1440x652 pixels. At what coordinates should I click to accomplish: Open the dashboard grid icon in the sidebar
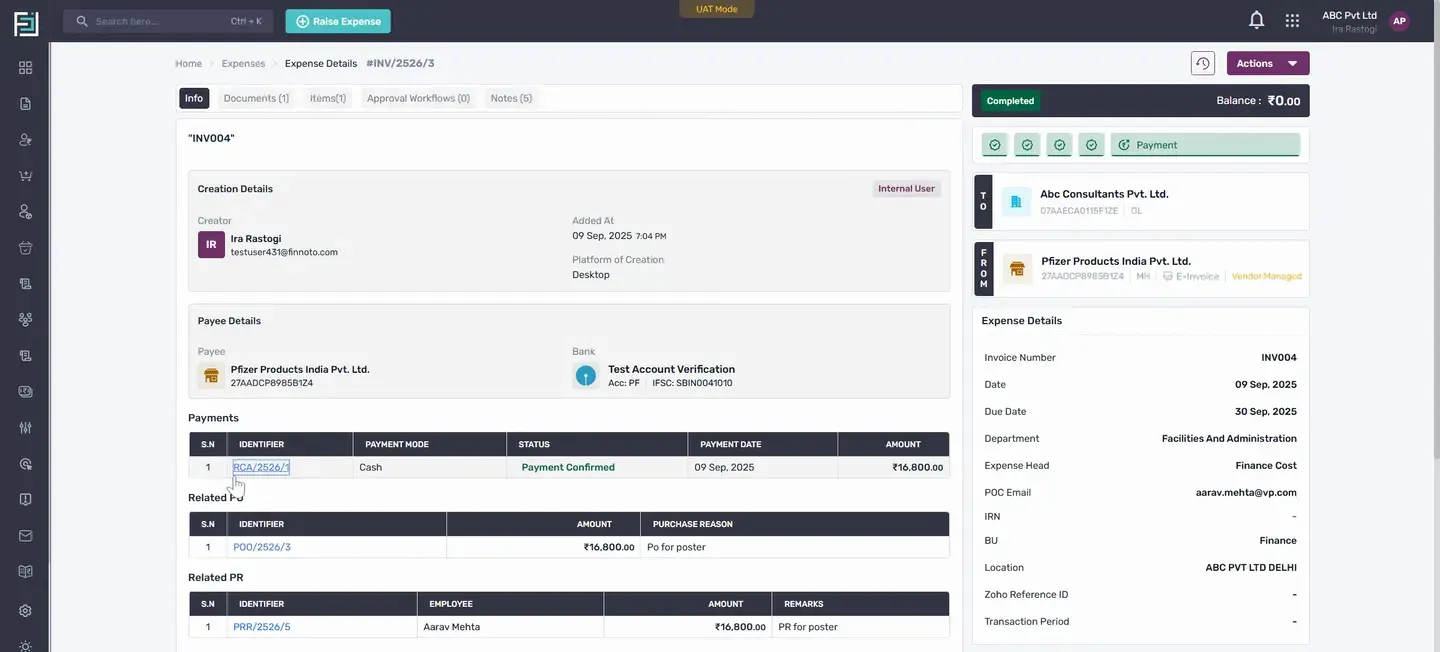26,68
